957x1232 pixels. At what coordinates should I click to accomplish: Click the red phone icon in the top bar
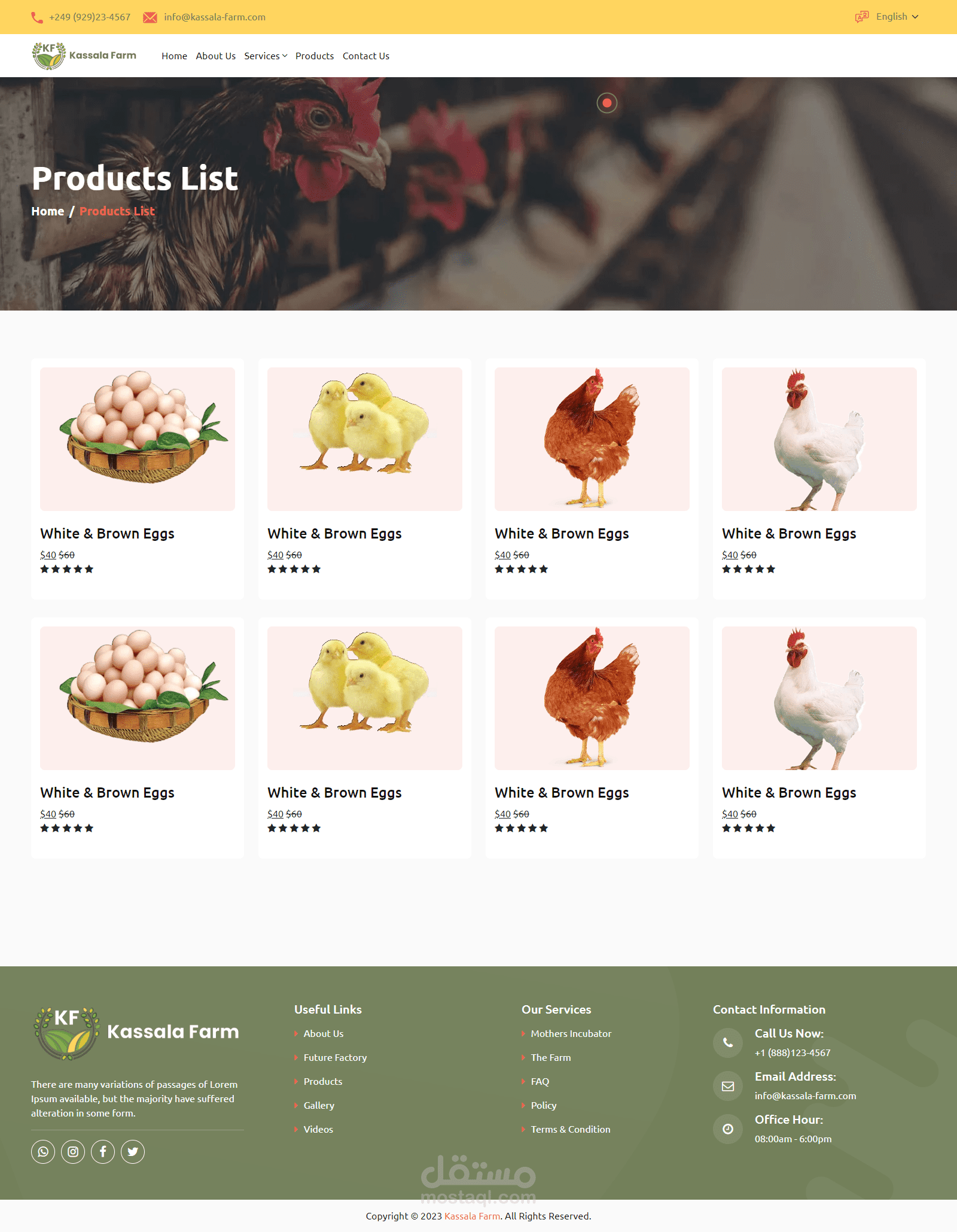[37, 17]
